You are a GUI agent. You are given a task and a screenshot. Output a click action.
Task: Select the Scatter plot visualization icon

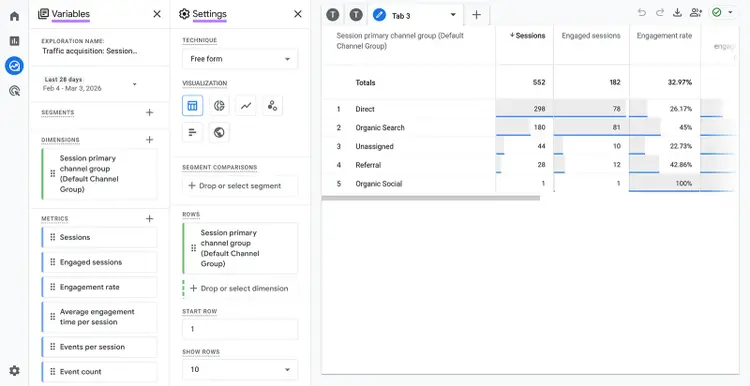(x=273, y=106)
